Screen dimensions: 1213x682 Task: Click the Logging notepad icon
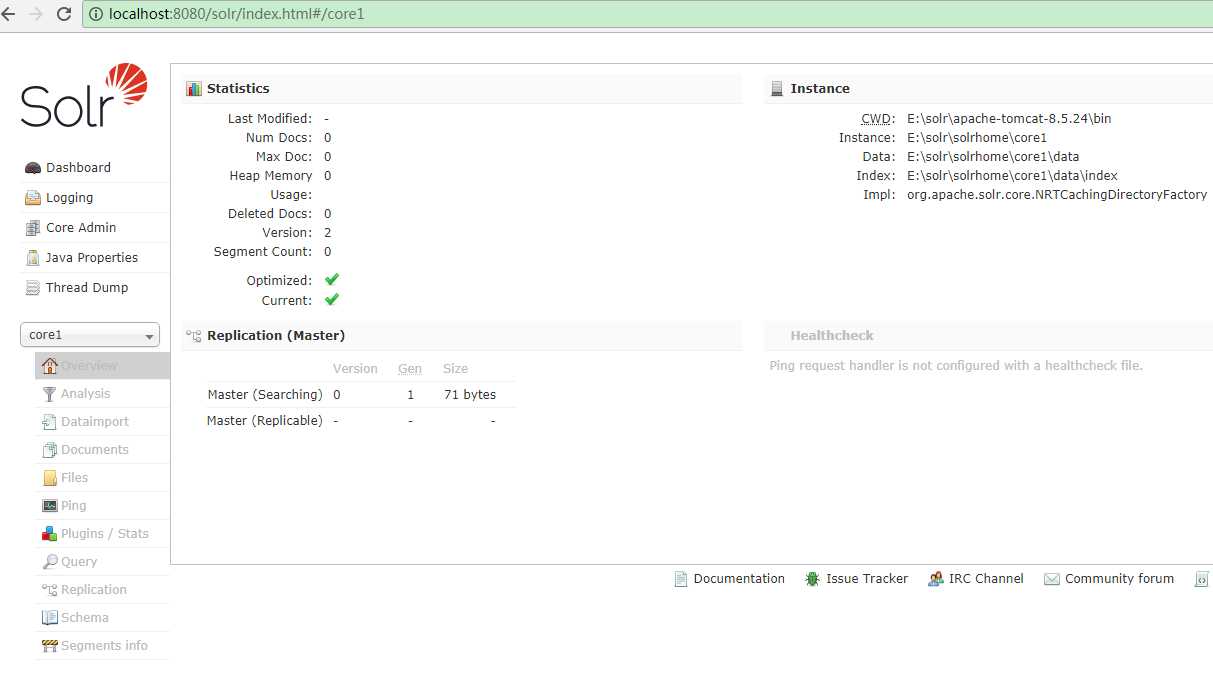click(x=33, y=198)
